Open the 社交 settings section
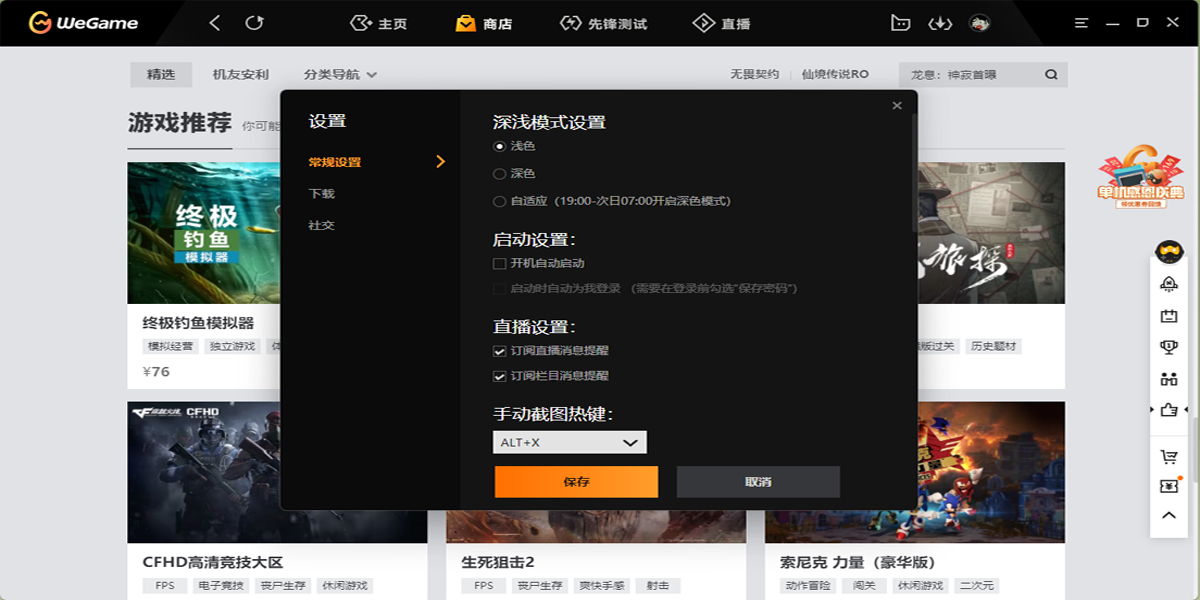 click(322, 226)
